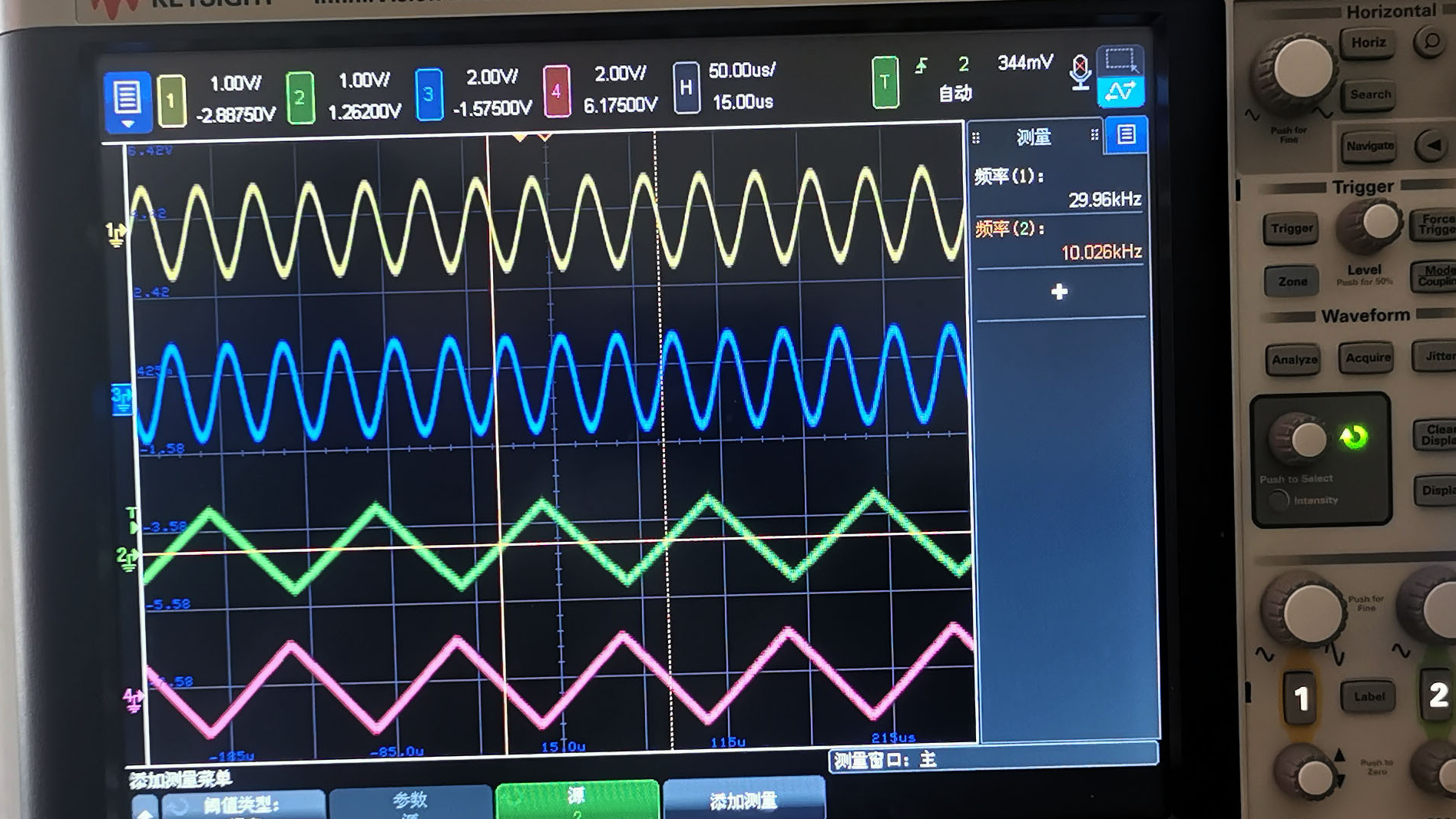Select channel 3 blue badge
The height and width of the screenshot is (819, 1456).
pyautogui.click(x=428, y=94)
